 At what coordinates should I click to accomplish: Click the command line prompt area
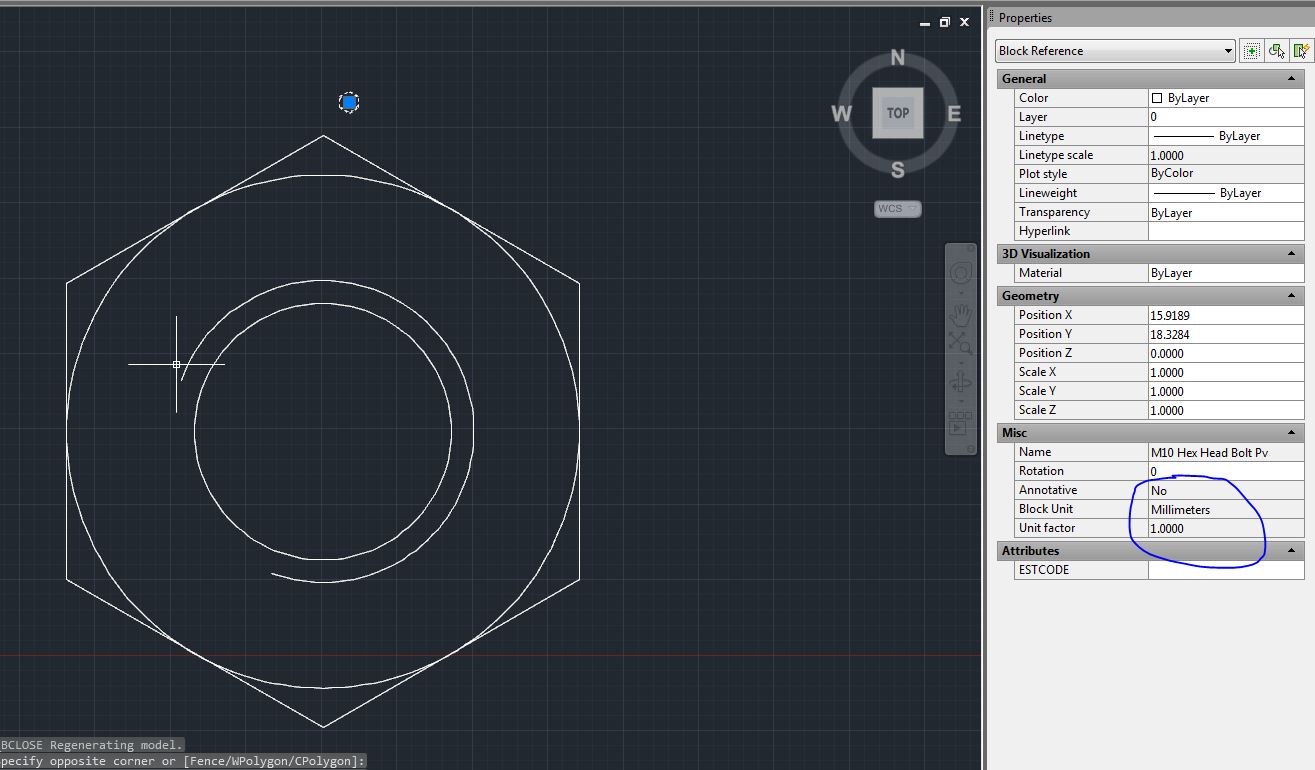point(184,761)
